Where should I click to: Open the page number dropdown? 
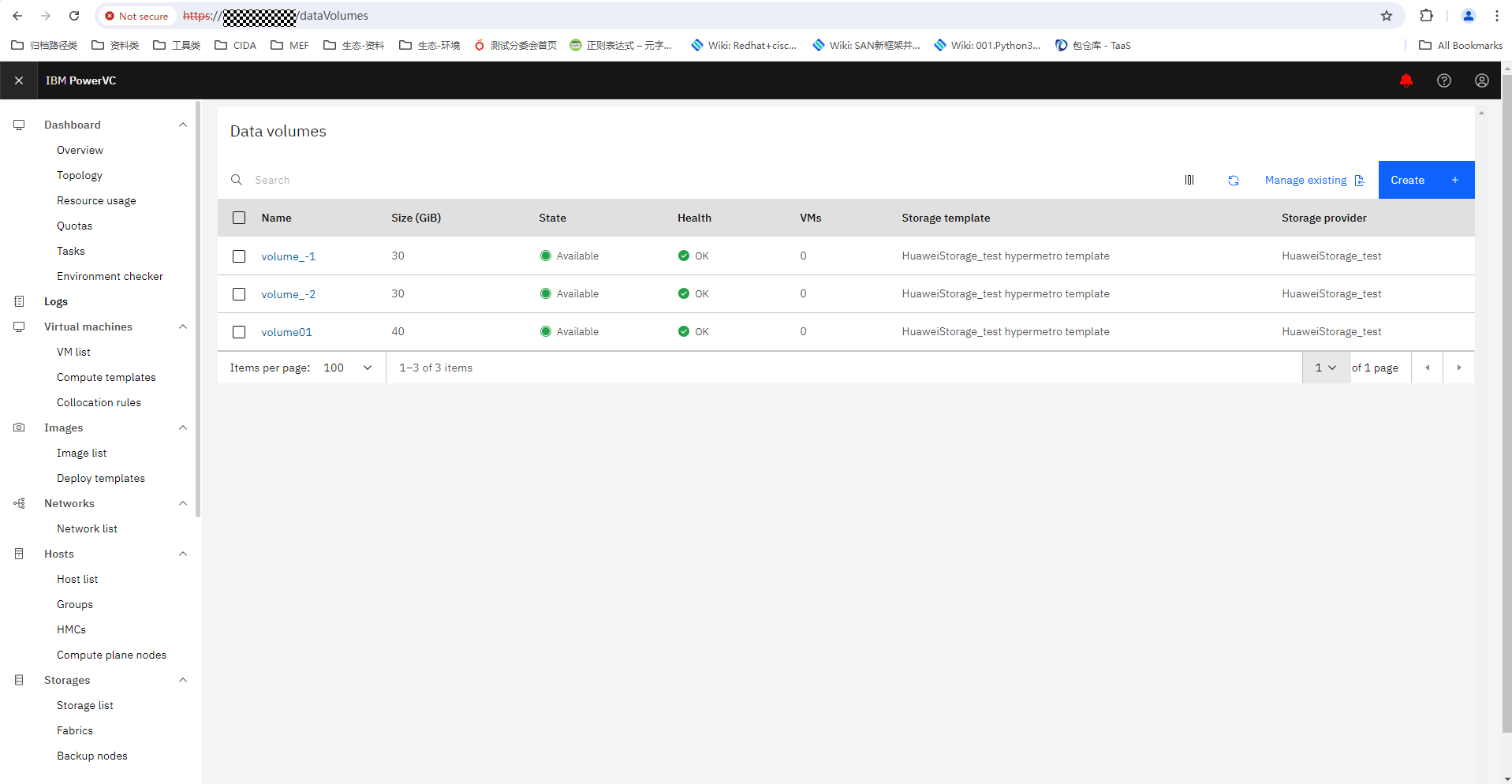[1326, 368]
